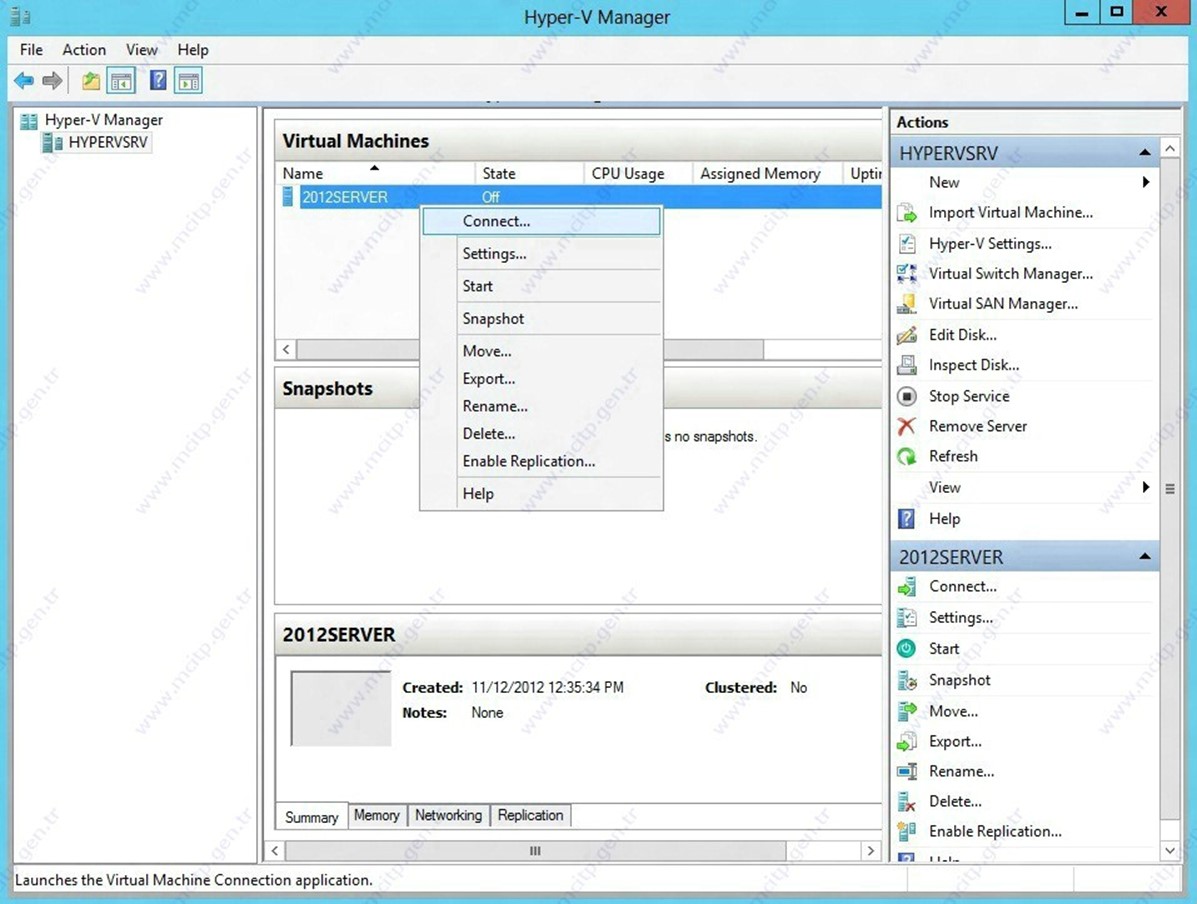The height and width of the screenshot is (904, 1197).
Task: Choose Start from the context menu
Action: point(541,286)
